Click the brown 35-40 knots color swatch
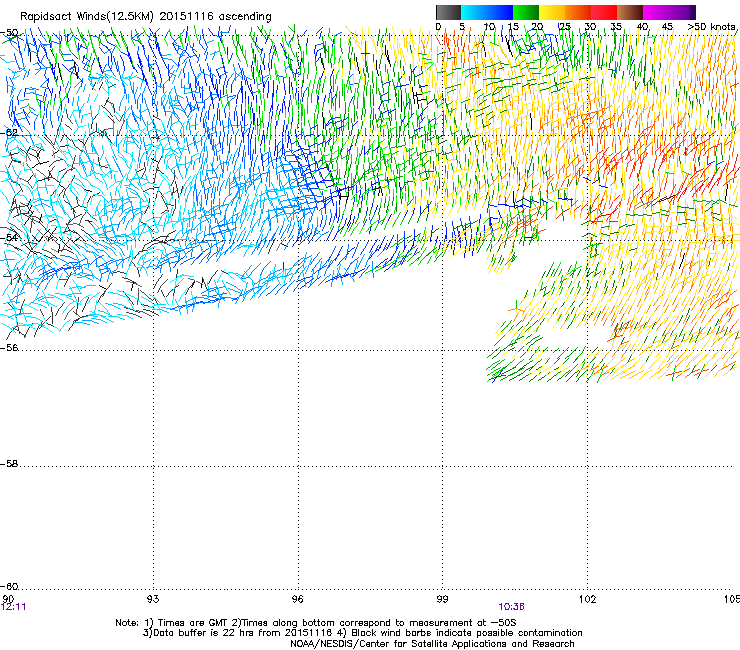 coord(630,12)
